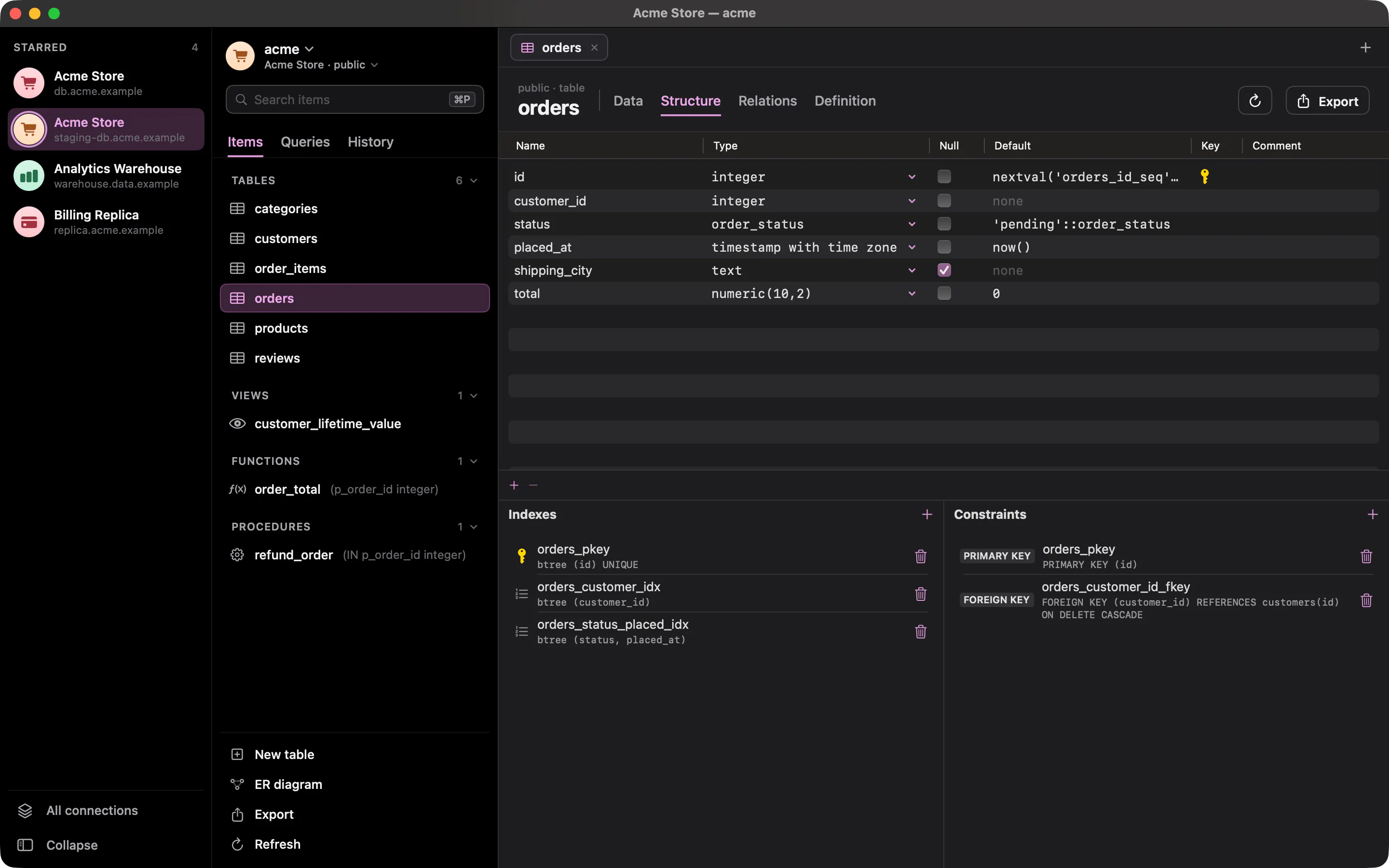The image size is (1389, 868).
Task: Toggle Null checkbox for status column
Action: coord(944,224)
